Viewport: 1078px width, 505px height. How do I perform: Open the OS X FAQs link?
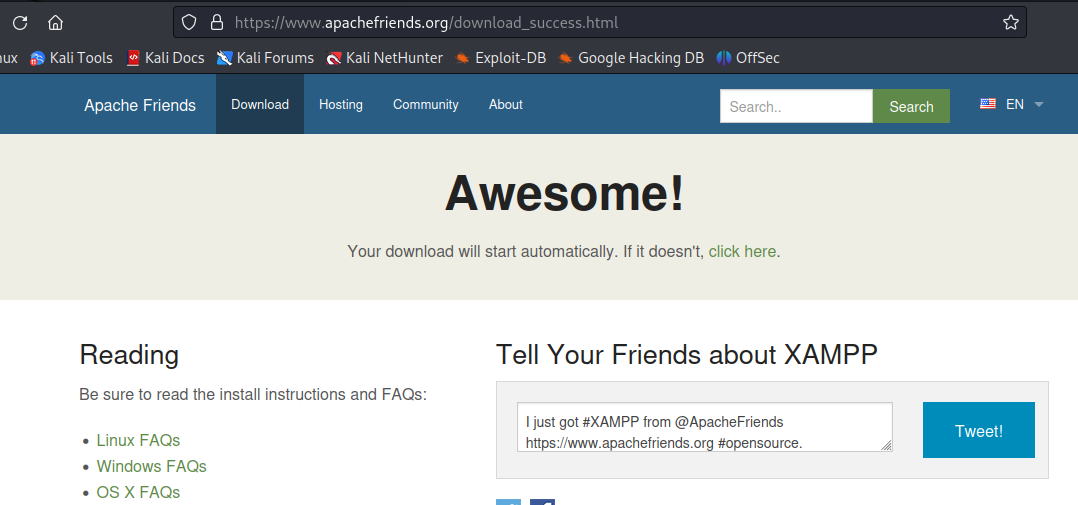138,492
